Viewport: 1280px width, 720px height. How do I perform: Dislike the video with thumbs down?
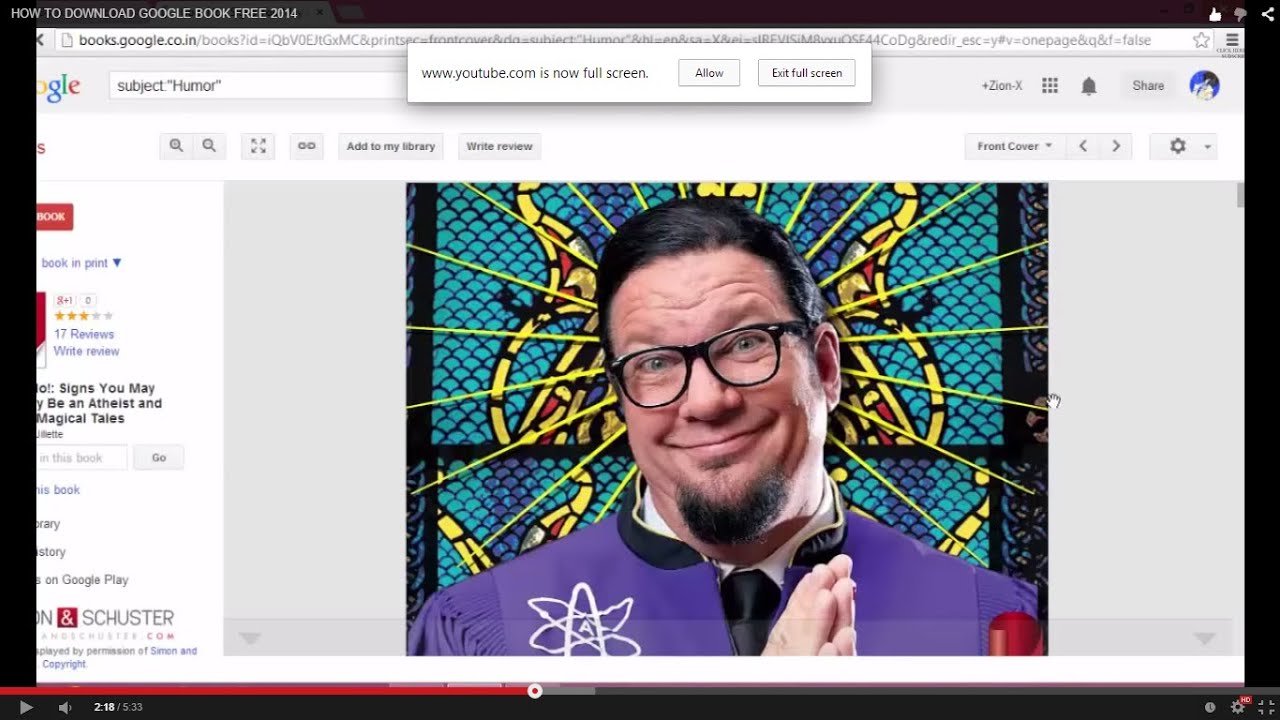pyautogui.click(x=1241, y=14)
